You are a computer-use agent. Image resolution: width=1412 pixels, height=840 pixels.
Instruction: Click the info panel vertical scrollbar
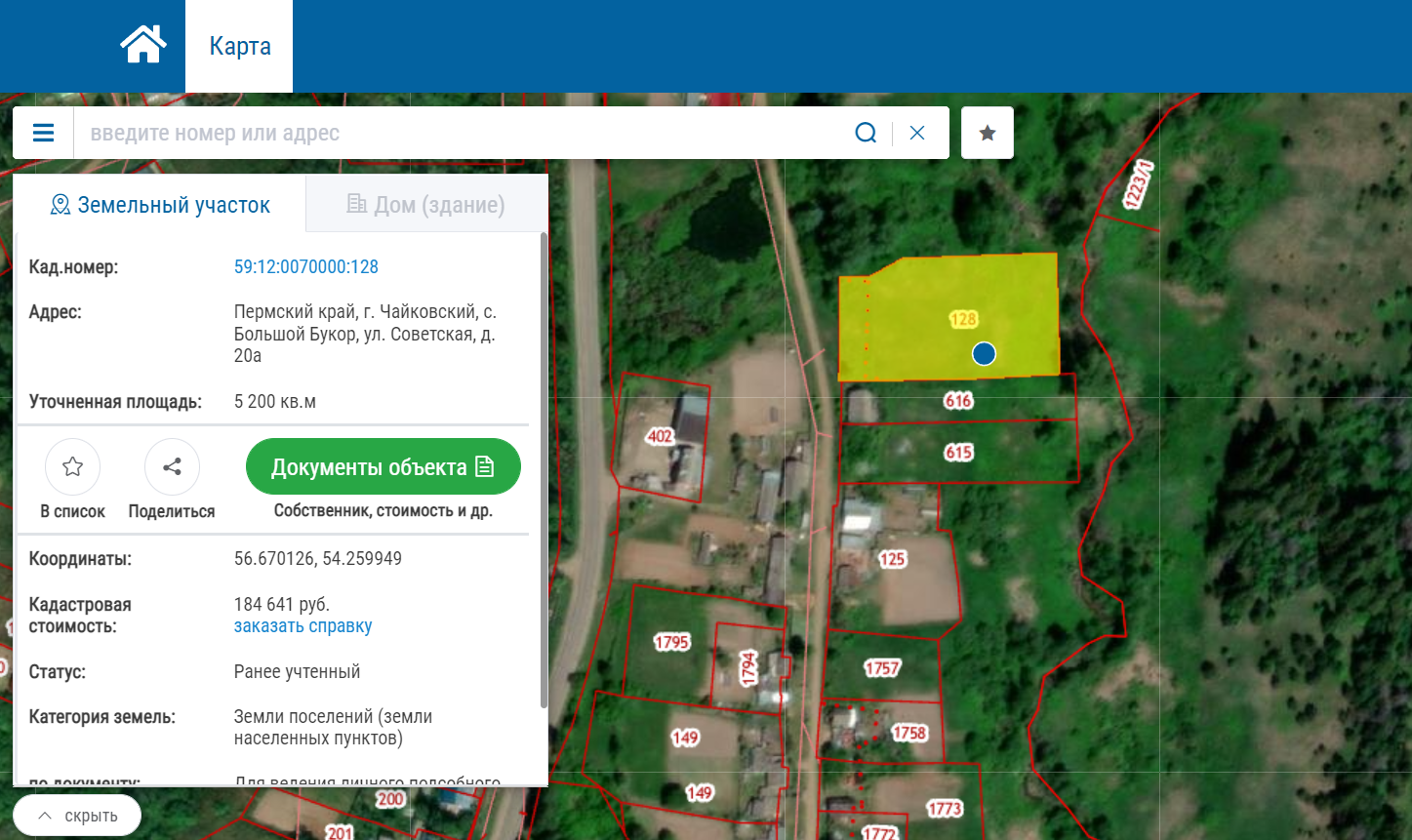(544, 470)
